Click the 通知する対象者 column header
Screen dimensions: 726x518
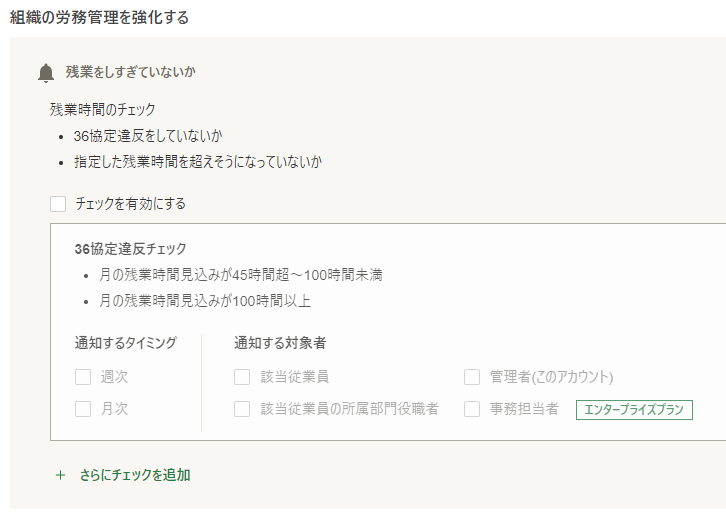click(280, 343)
